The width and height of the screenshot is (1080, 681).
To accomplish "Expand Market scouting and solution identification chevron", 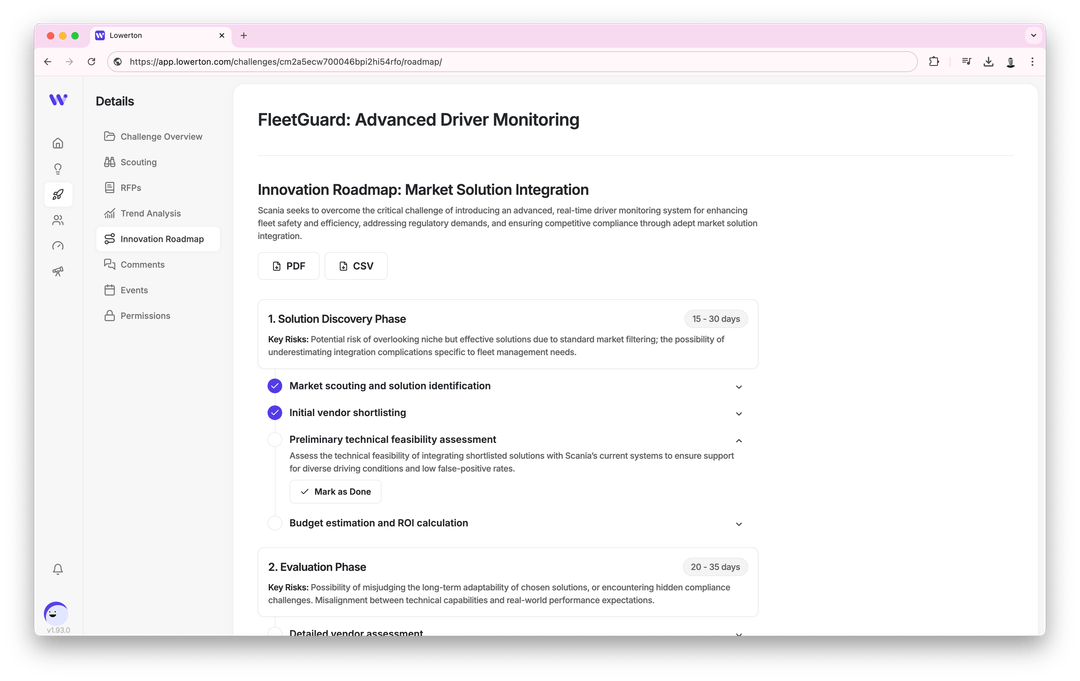I will tap(739, 387).
